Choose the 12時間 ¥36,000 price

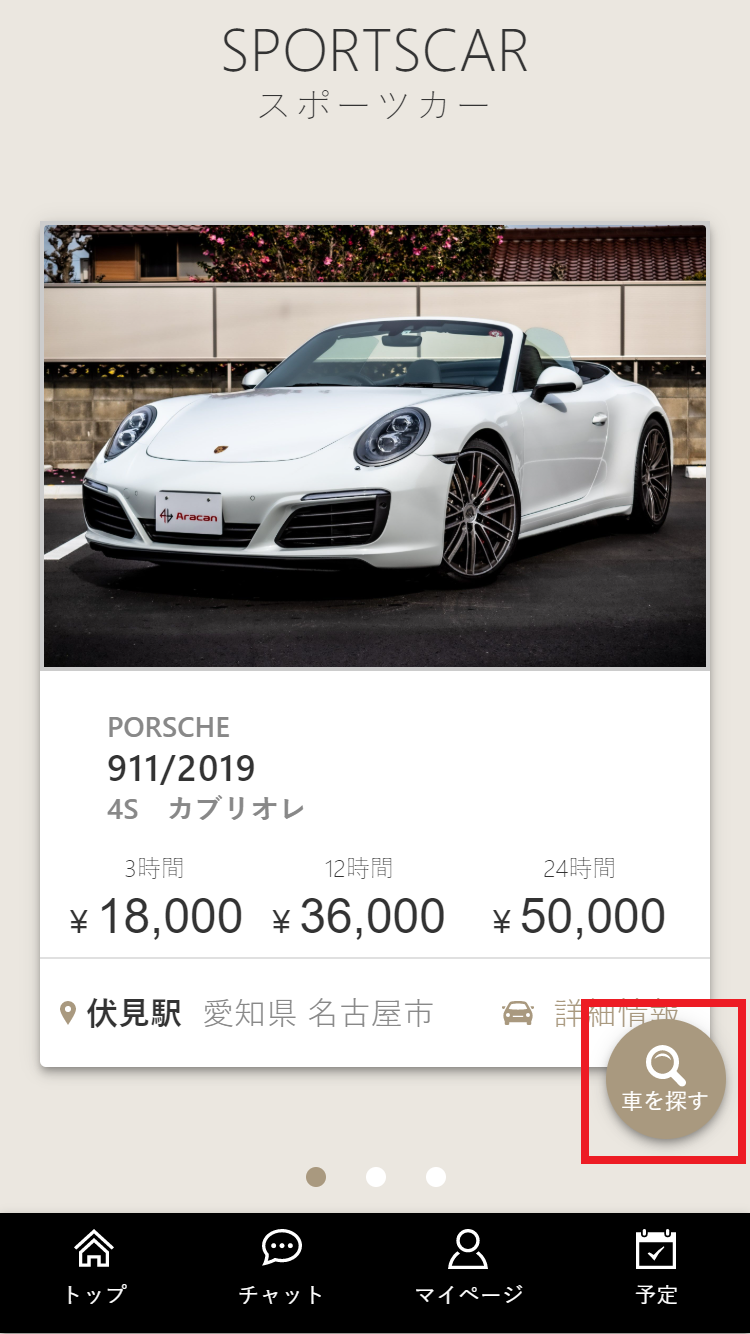pyautogui.click(x=359, y=899)
